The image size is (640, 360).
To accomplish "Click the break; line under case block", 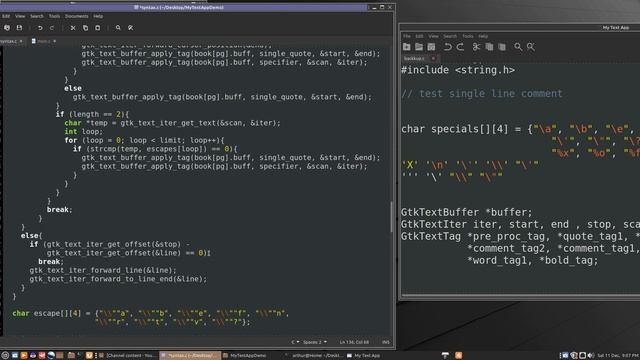I will point(59,209).
